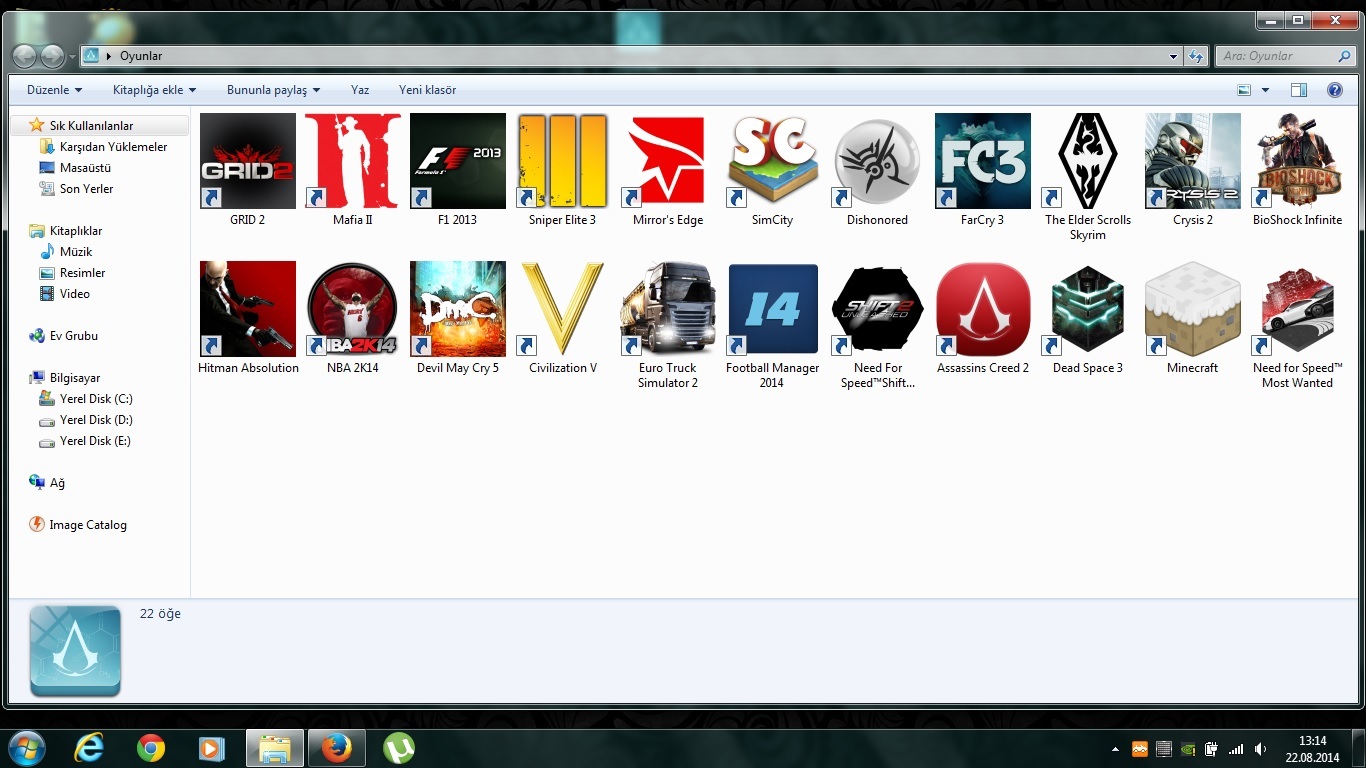
Task: Select Hitman Absolution shortcut
Action: (248, 309)
